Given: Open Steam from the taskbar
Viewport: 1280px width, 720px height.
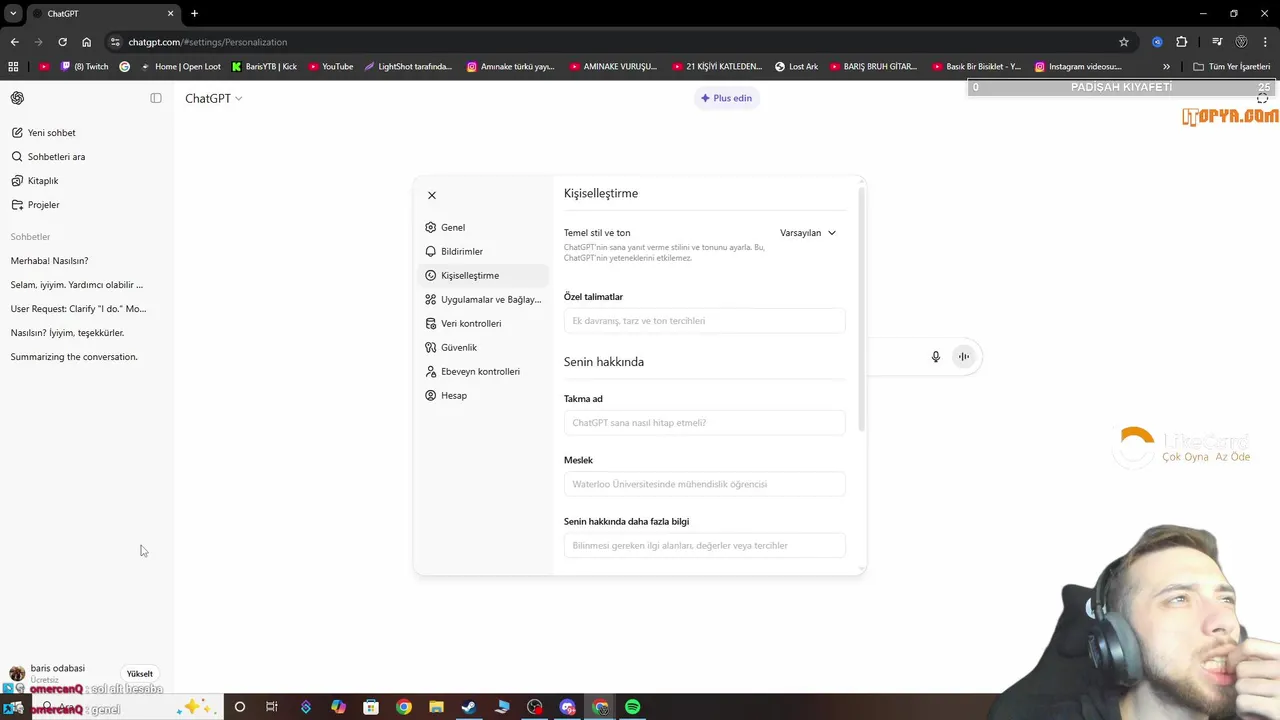Looking at the screenshot, I should point(468,707).
